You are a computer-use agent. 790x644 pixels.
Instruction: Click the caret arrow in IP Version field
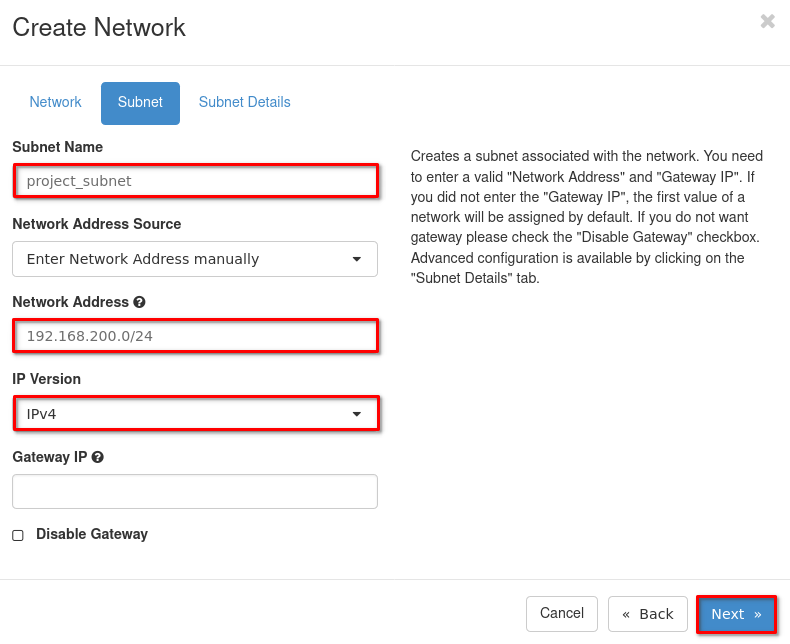click(x=357, y=414)
